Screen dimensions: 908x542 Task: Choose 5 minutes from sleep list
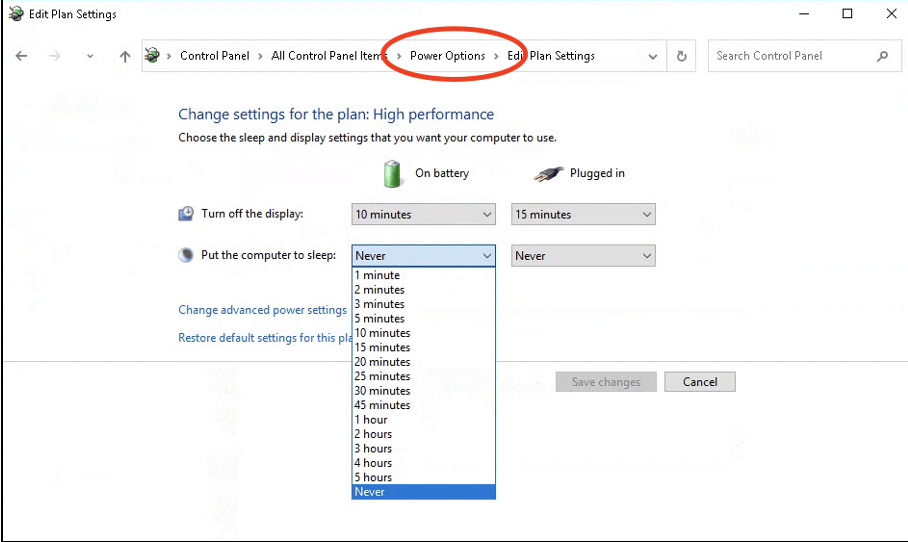point(423,318)
